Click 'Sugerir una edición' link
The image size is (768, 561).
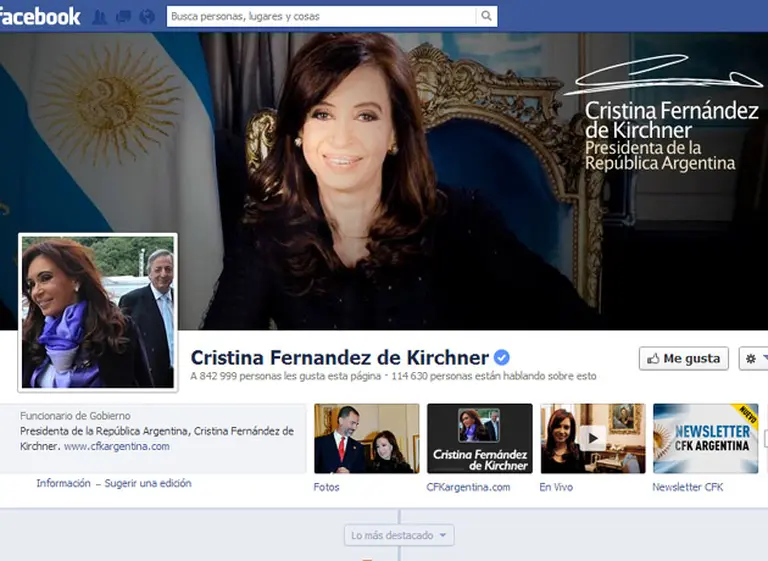[148, 483]
